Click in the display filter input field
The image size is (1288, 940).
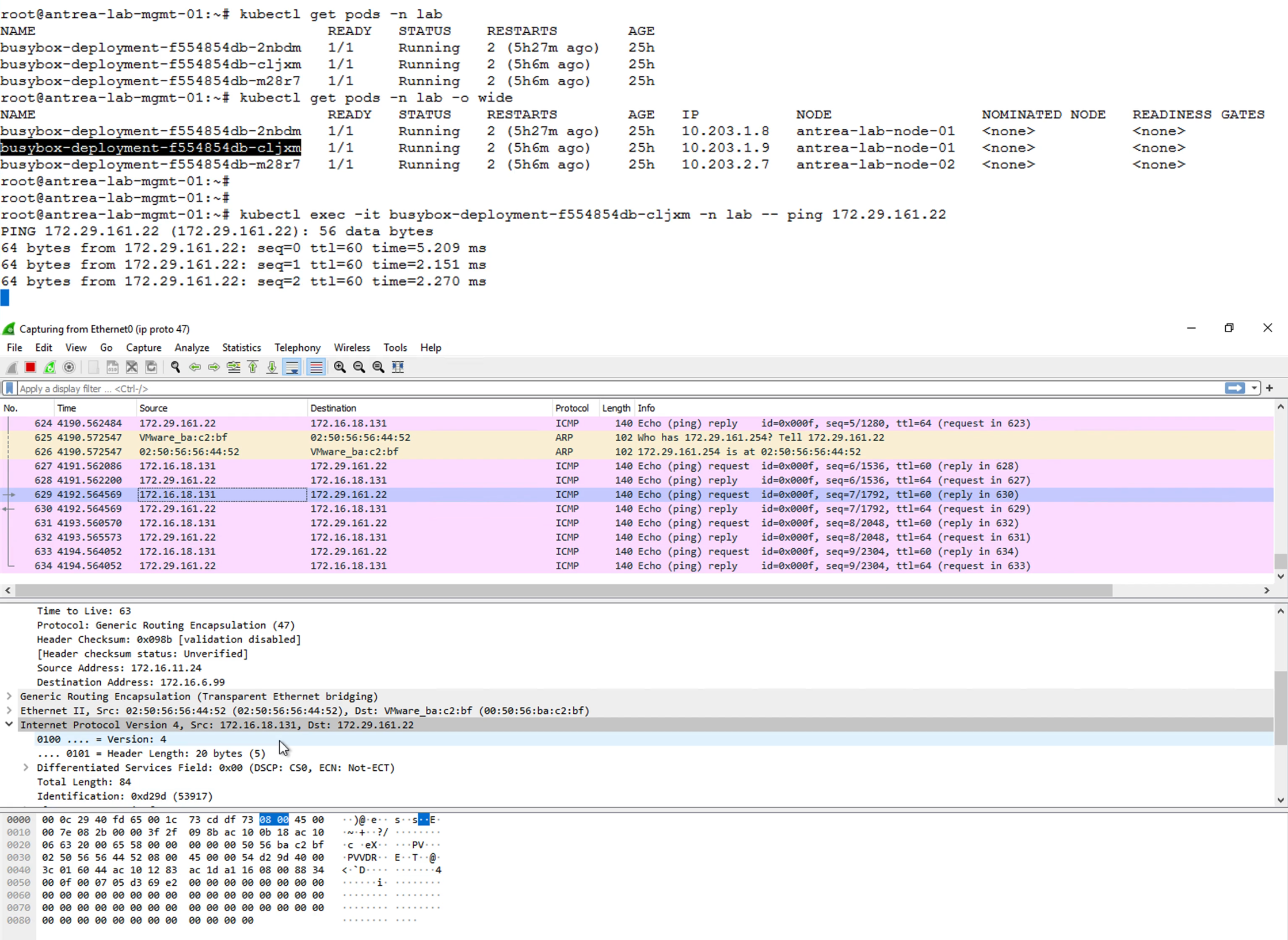pyautogui.click(x=576, y=388)
